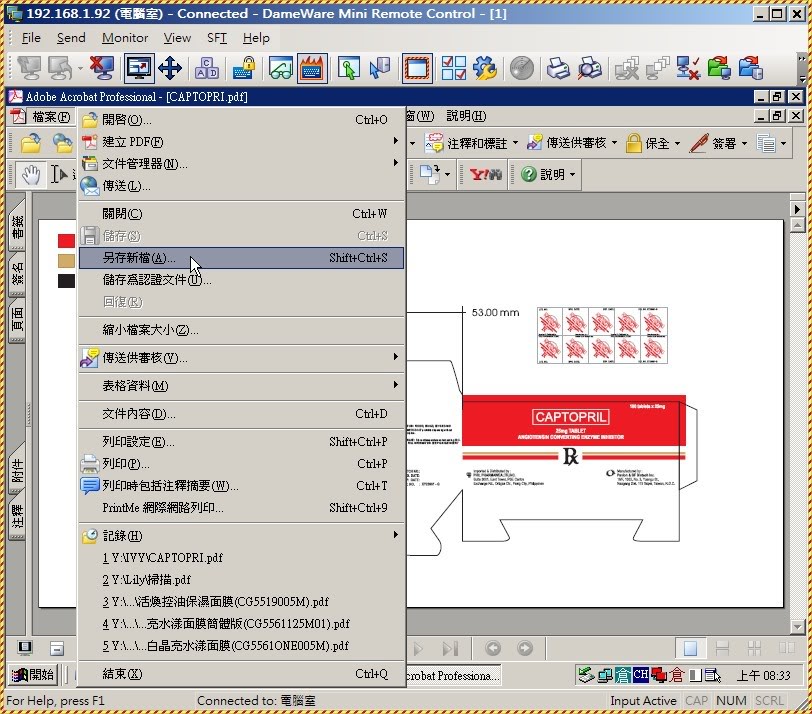The width and height of the screenshot is (812, 714).
Task: Click the red 倉 input method tray icon
Action: tap(676, 675)
